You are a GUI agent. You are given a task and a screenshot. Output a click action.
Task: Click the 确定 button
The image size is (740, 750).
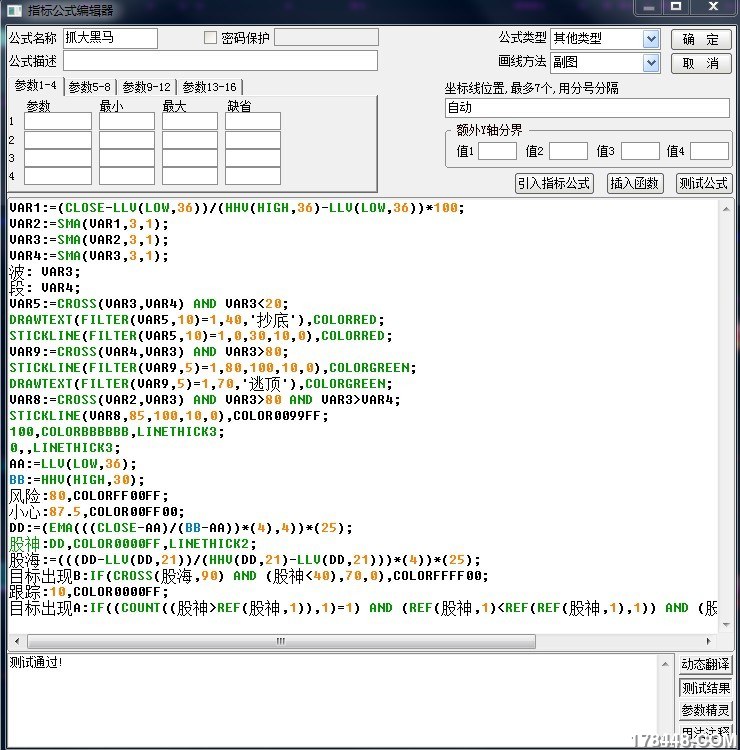(701, 39)
